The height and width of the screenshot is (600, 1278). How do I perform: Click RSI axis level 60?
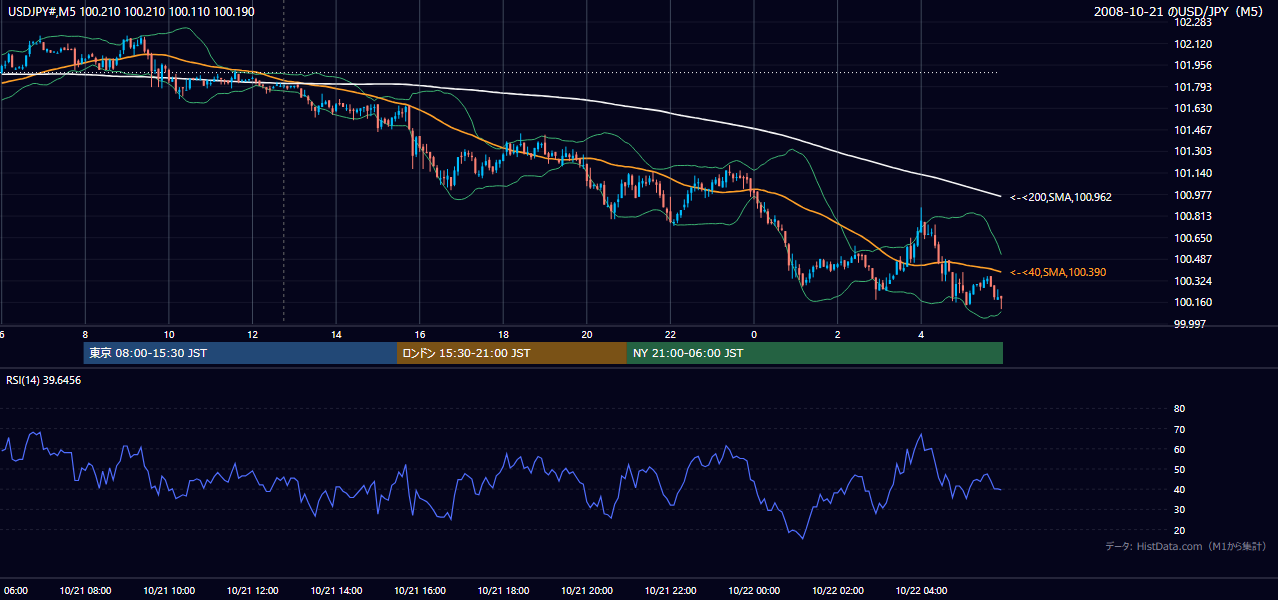[1179, 449]
